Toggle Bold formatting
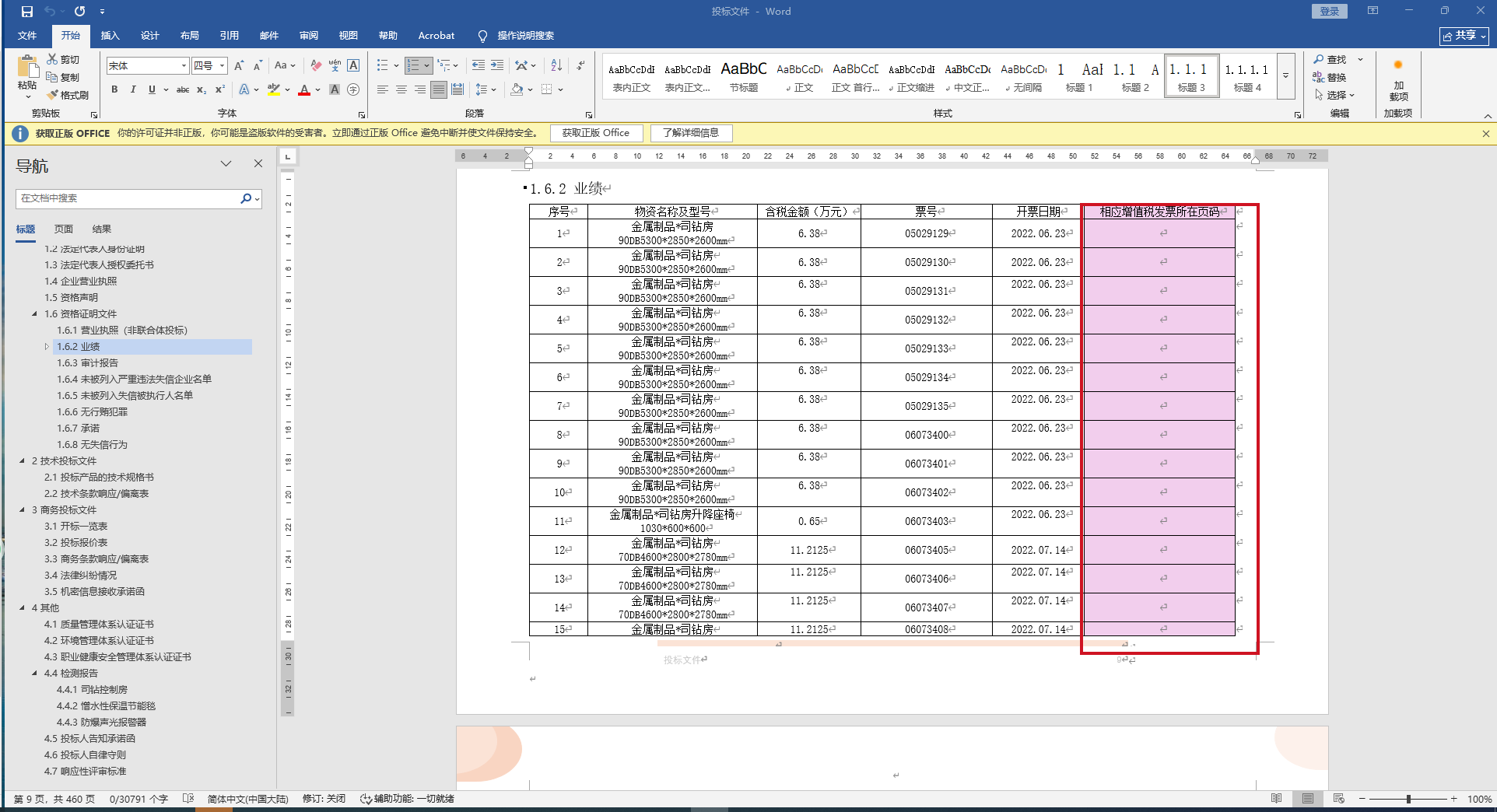Screen dimensions: 1497x812 [114, 89]
